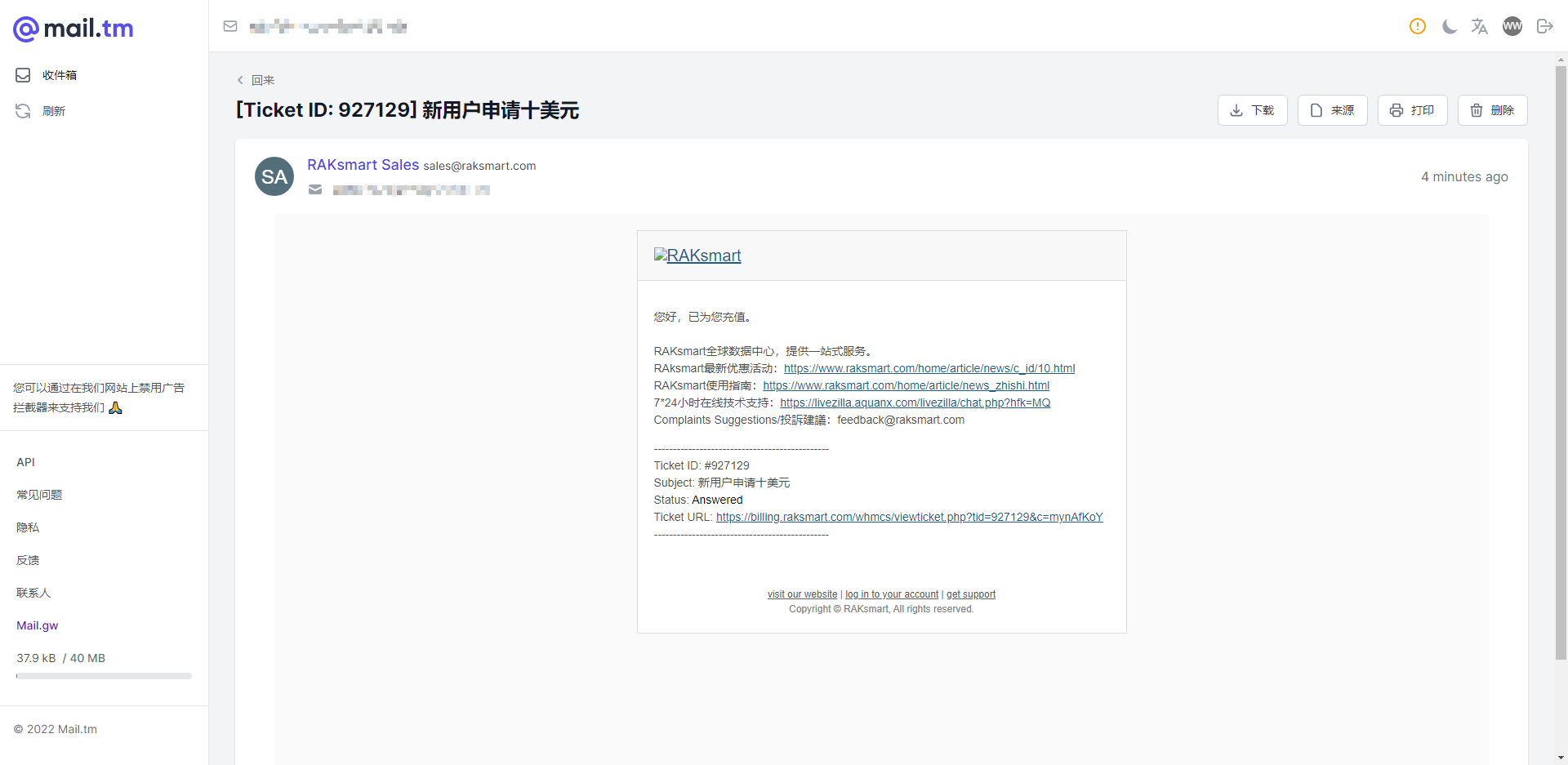Click the storage usage progress bar

point(104,676)
